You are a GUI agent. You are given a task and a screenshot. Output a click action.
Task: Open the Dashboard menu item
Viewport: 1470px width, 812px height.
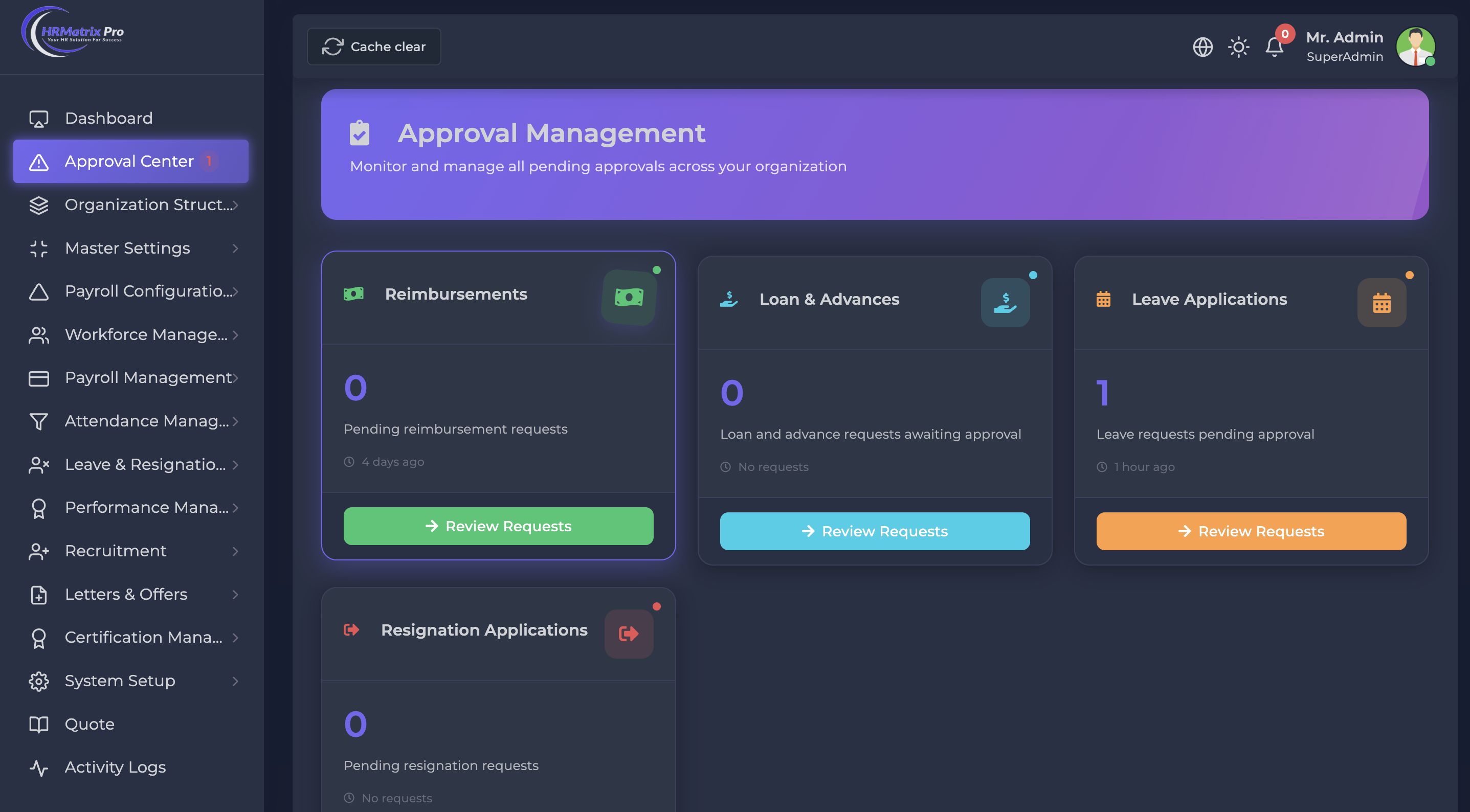108,118
